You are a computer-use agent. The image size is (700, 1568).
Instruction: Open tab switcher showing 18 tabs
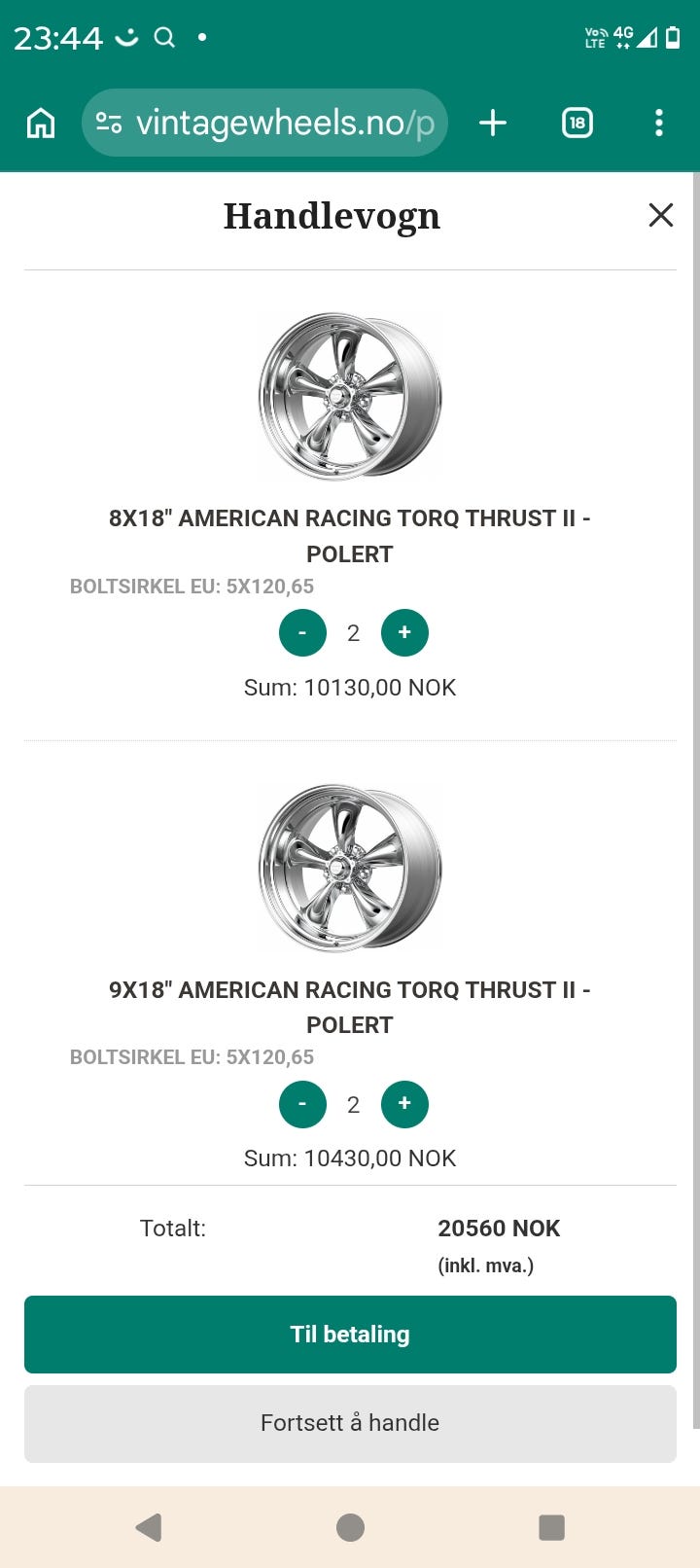(577, 123)
